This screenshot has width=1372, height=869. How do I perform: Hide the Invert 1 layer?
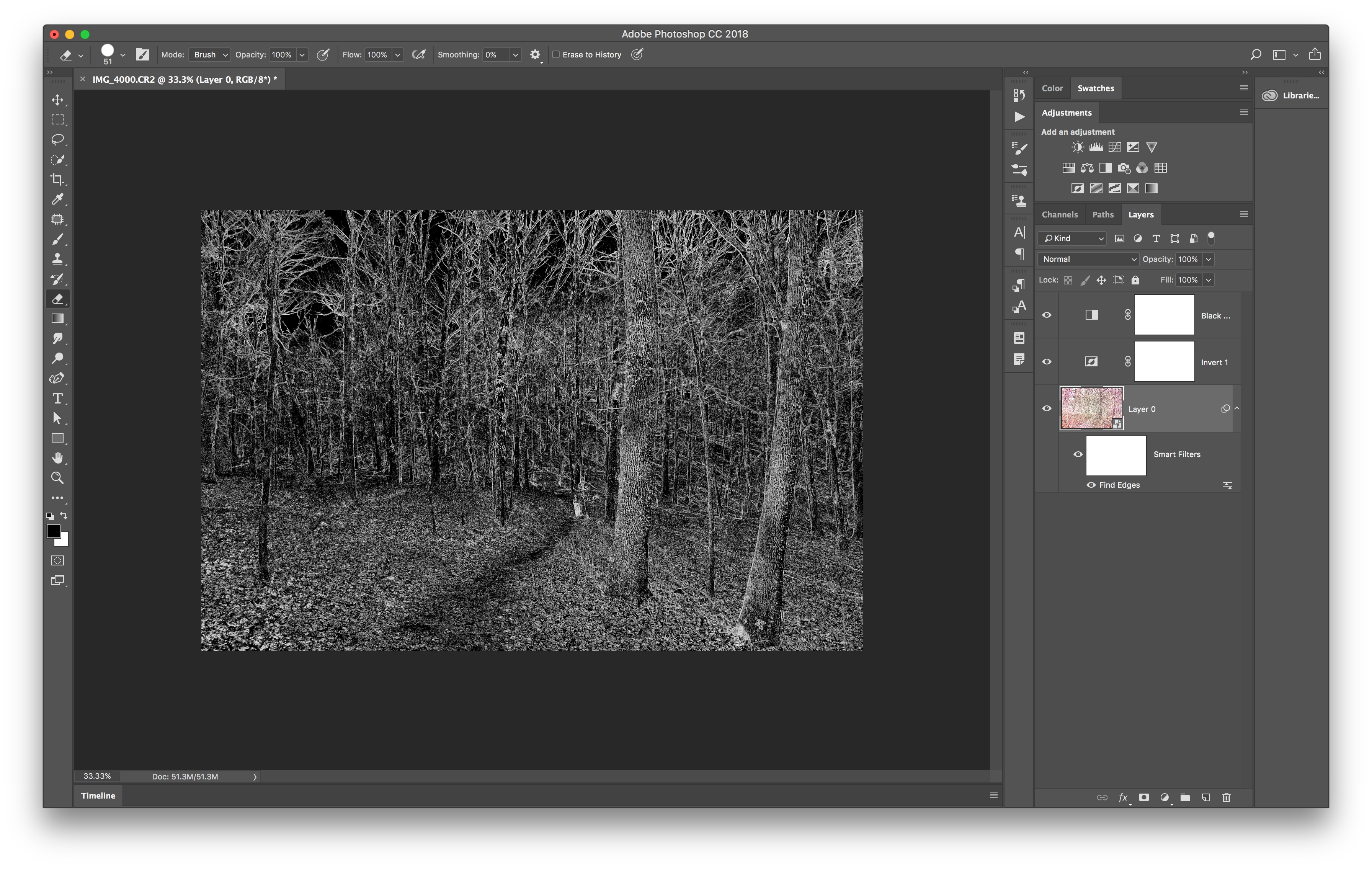tap(1047, 362)
